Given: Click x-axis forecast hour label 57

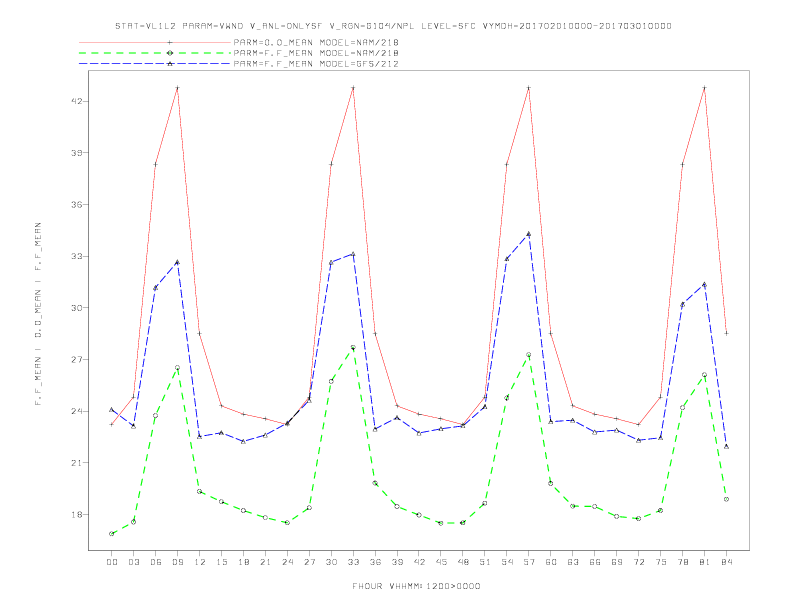Looking at the screenshot, I should point(529,562).
